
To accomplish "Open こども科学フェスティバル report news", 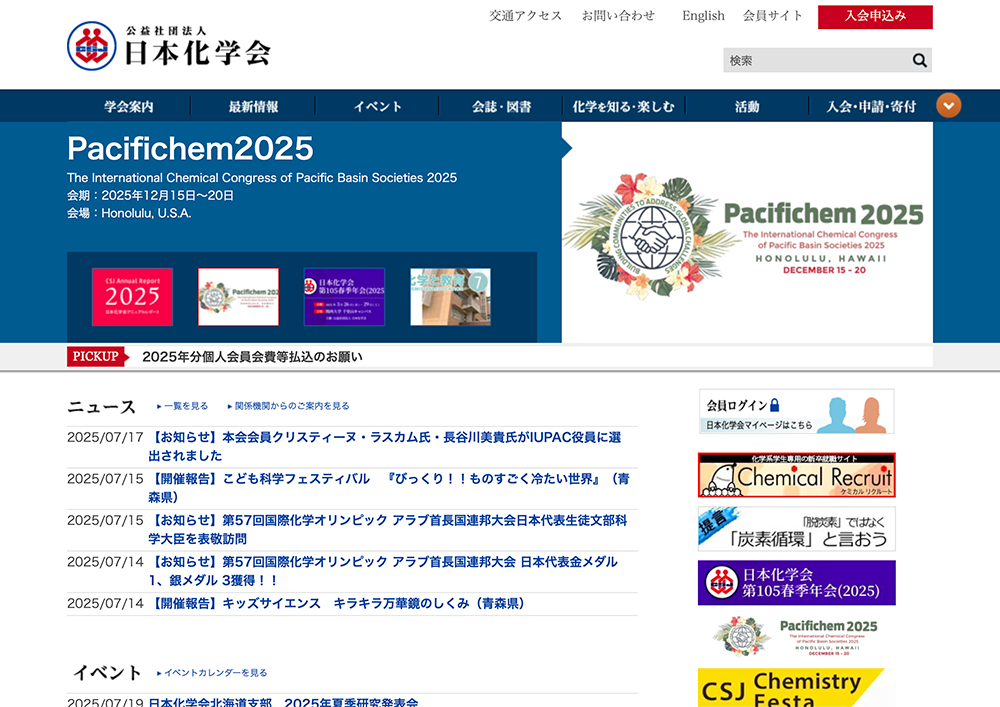I will click(x=389, y=488).
